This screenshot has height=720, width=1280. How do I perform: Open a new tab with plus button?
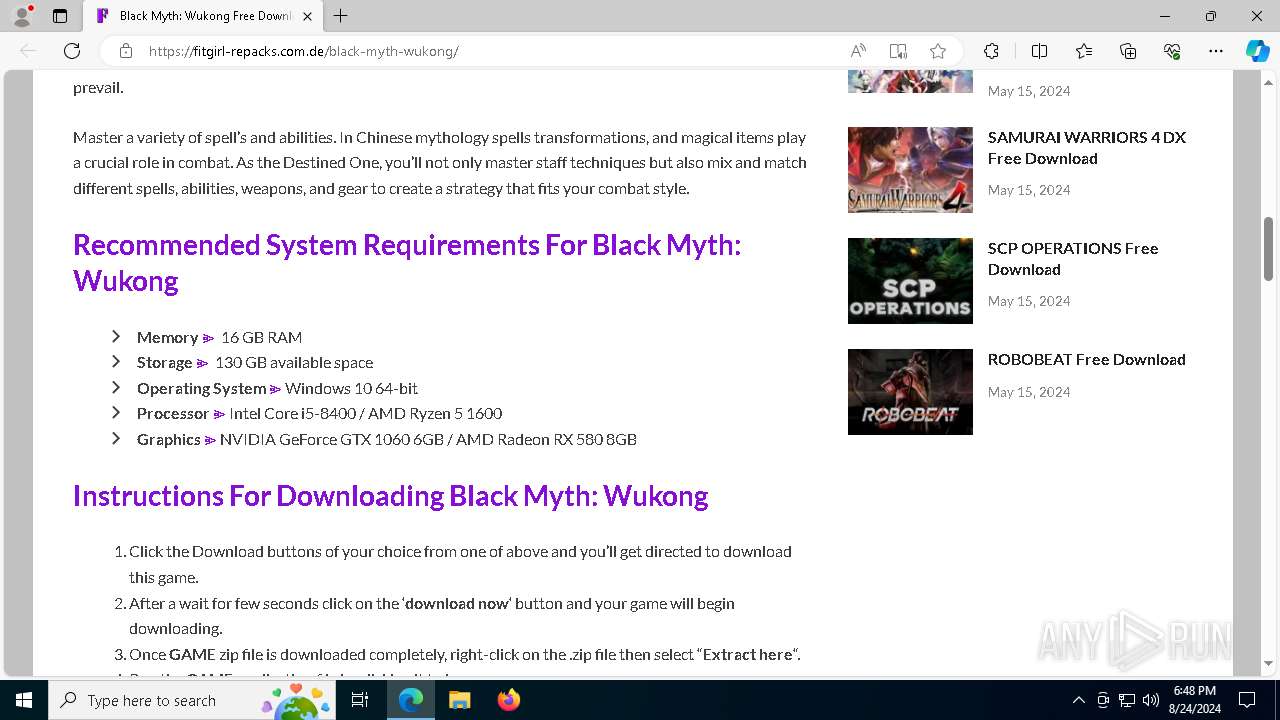pos(340,16)
